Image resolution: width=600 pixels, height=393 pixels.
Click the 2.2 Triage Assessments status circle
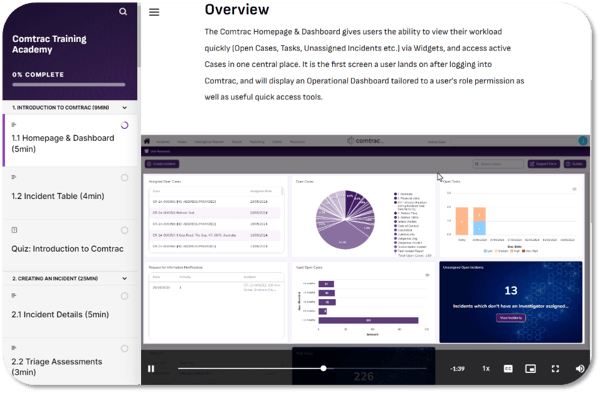click(124, 348)
